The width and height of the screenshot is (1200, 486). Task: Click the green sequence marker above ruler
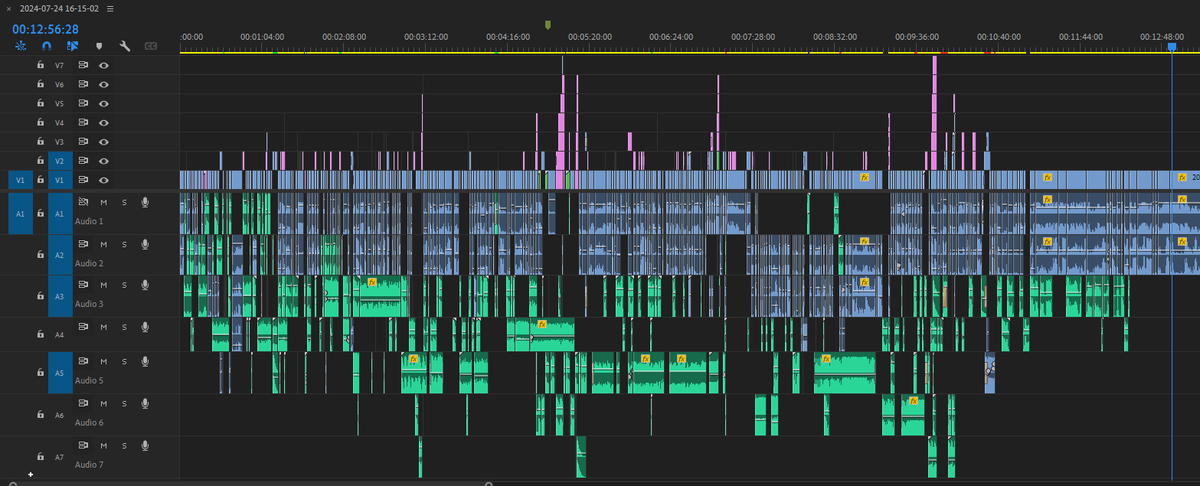tap(548, 24)
